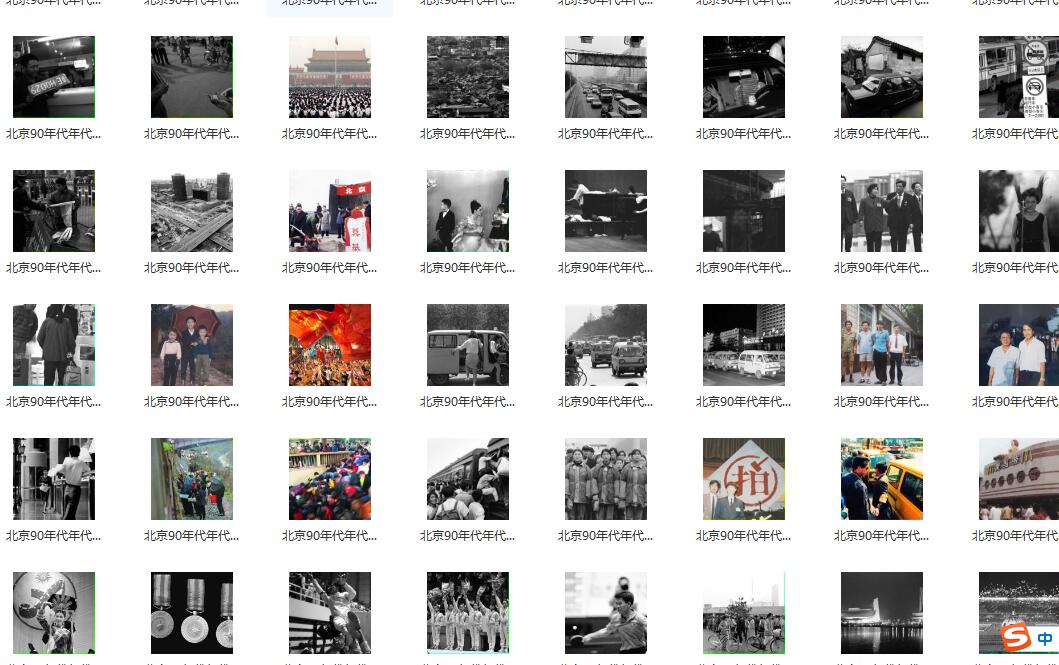Select the athletes waving with bouquets photo
Image resolution: width=1059 pixels, height=665 pixels.
(468, 612)
